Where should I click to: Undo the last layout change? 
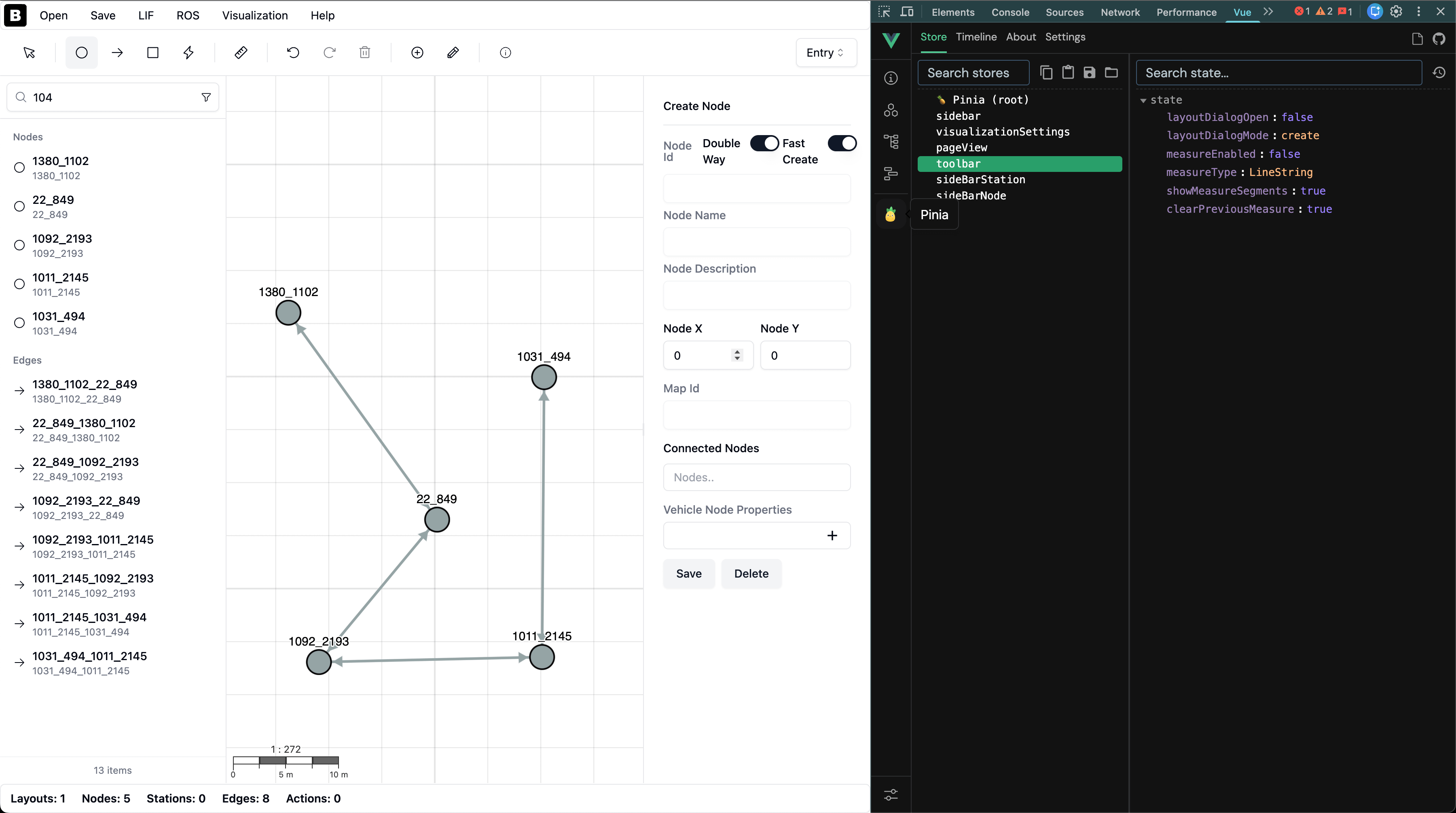292,53
